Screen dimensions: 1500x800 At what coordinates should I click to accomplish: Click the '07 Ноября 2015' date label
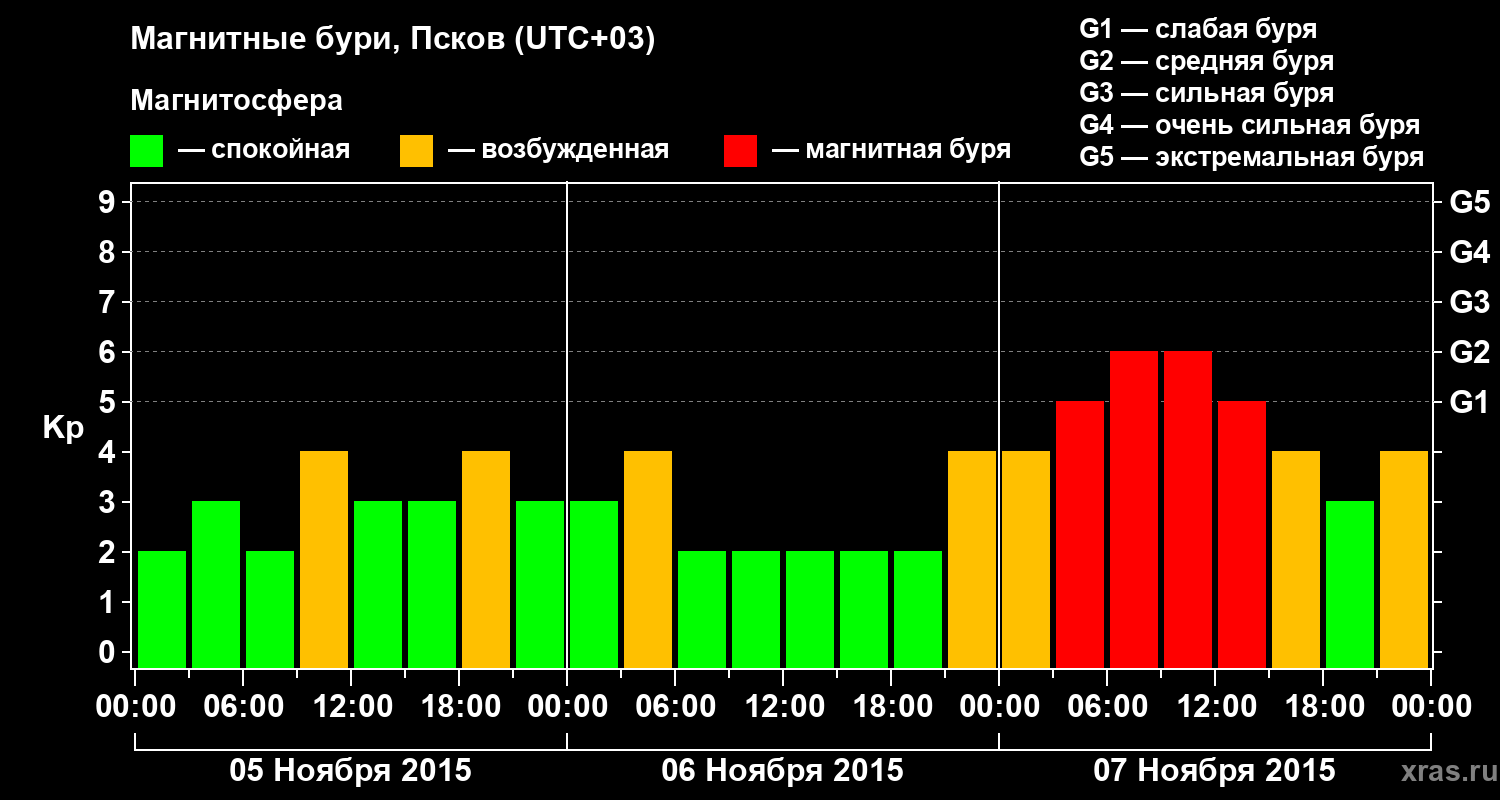[1214, 771]
